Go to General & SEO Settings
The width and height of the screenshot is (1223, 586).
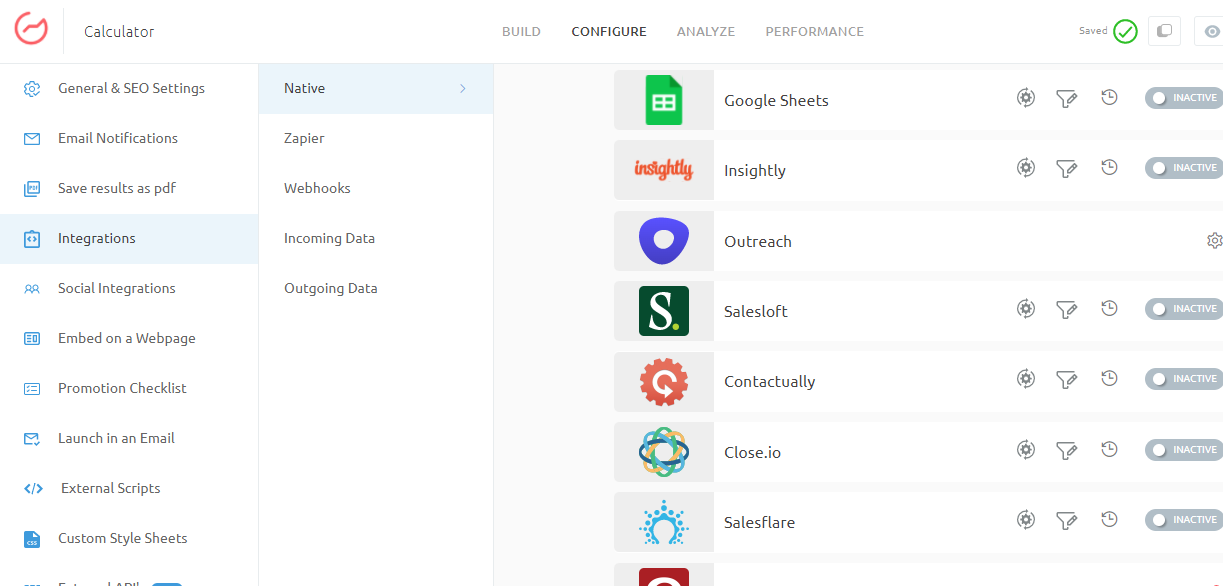(x=129, y=88)
